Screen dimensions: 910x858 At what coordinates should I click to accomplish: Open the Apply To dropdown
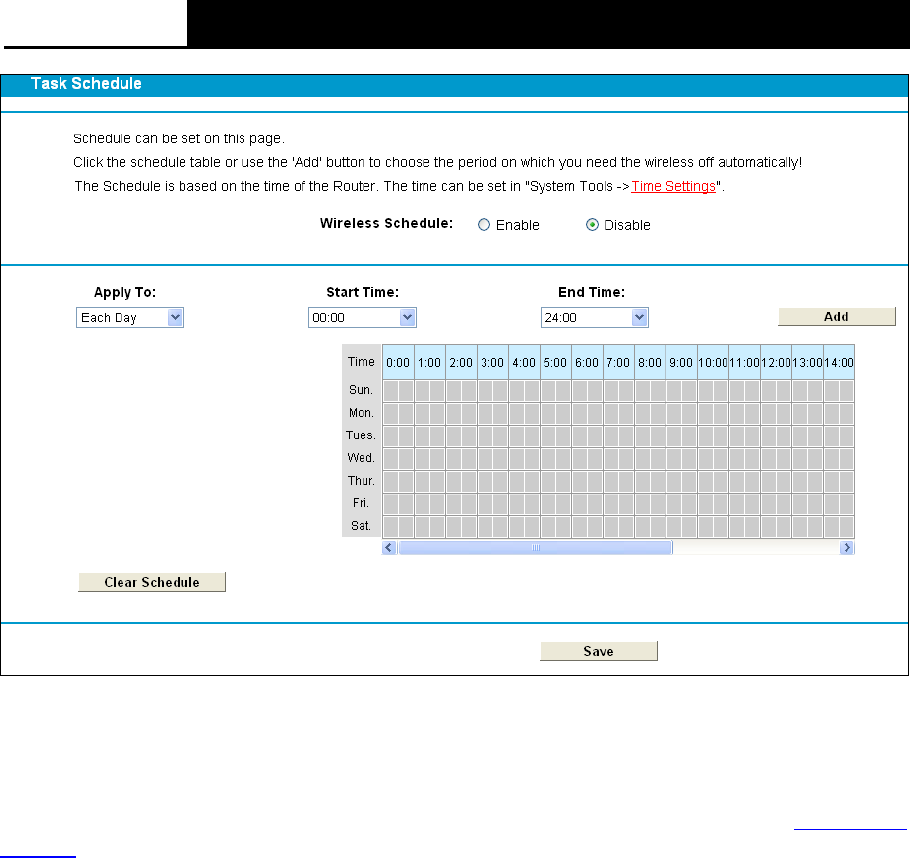click(x=130, y=318)
